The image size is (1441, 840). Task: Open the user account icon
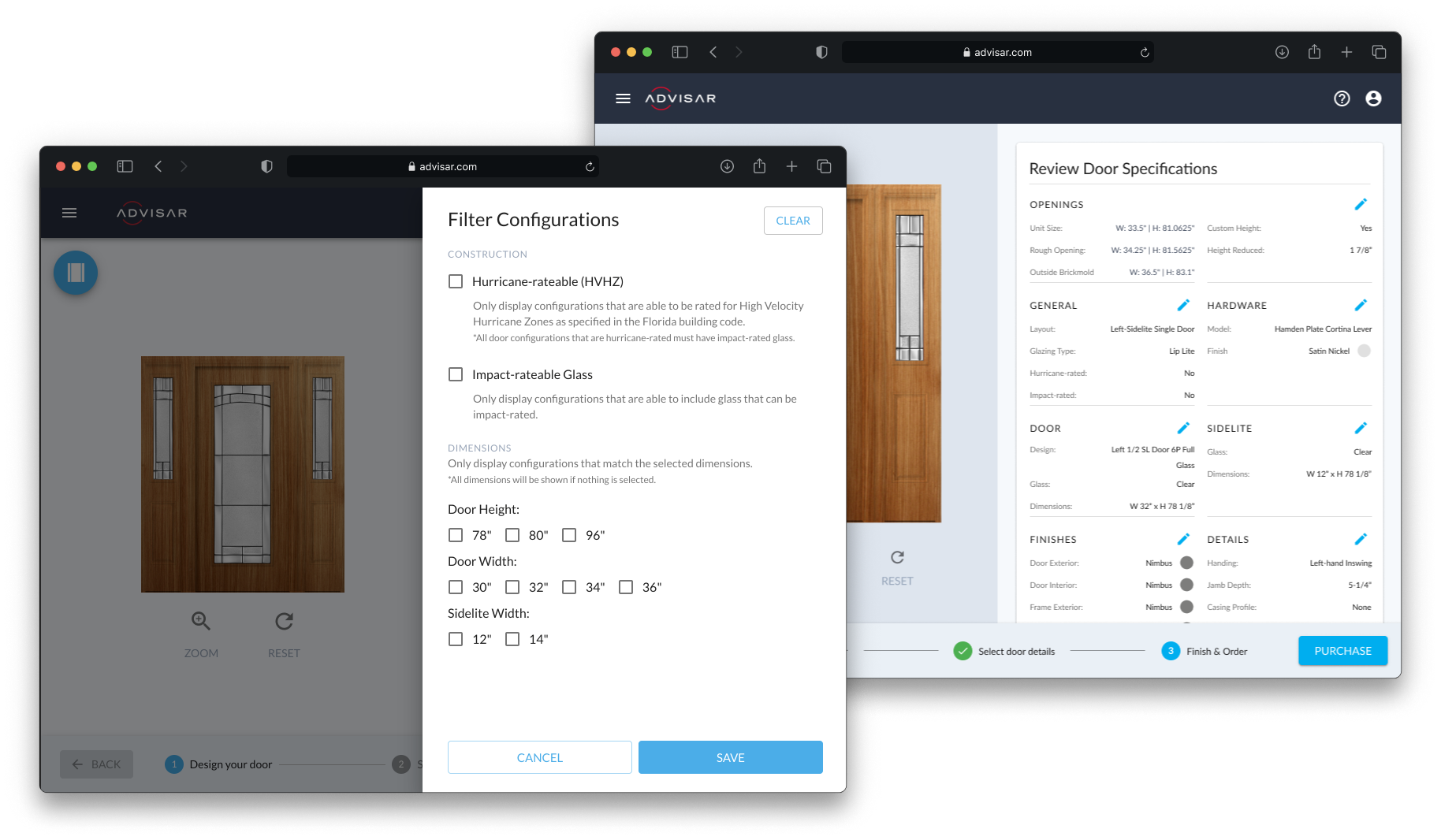tap(1374, 98)
